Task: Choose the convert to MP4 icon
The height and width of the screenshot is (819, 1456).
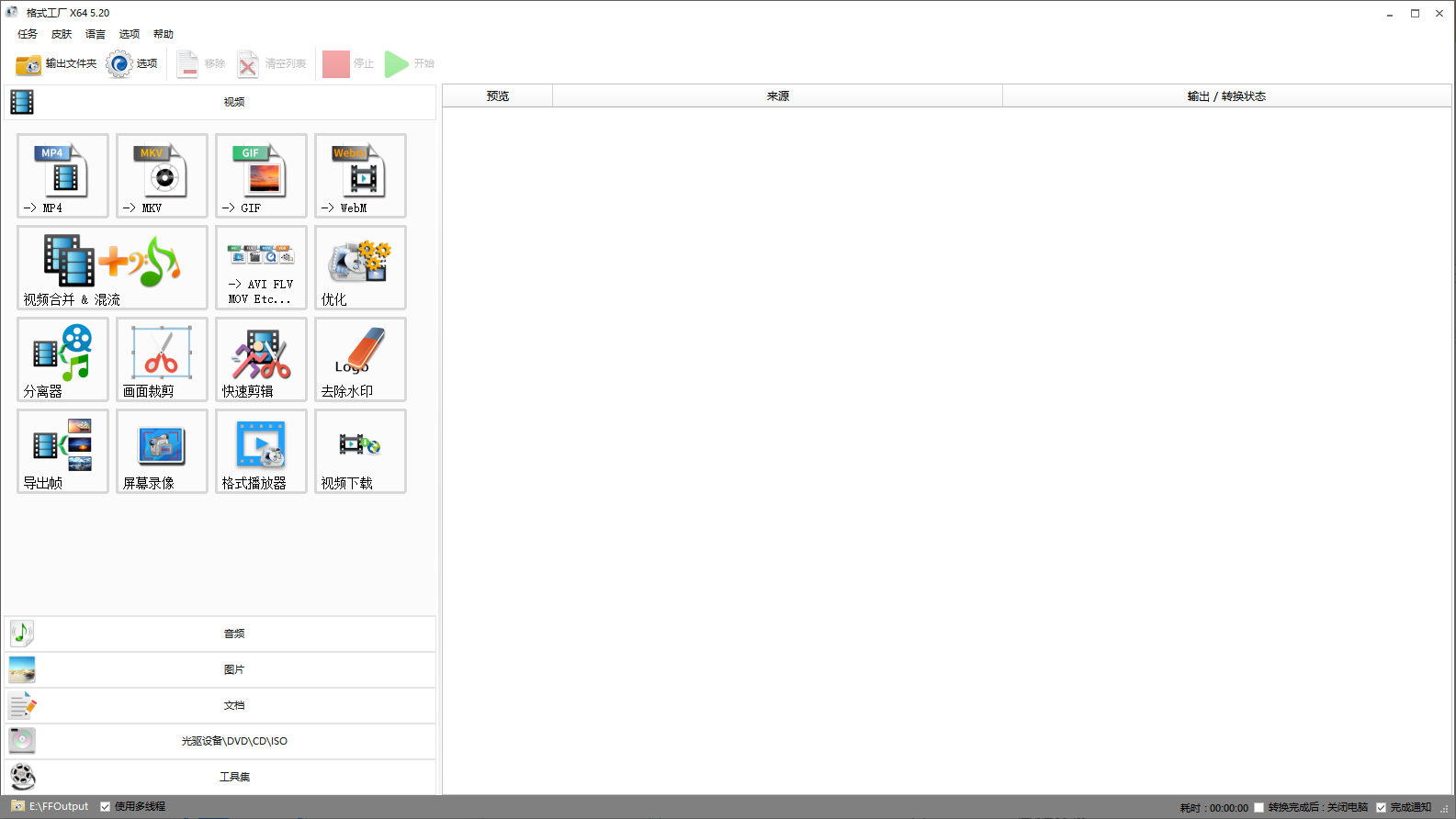Action: tap(62, 175)
